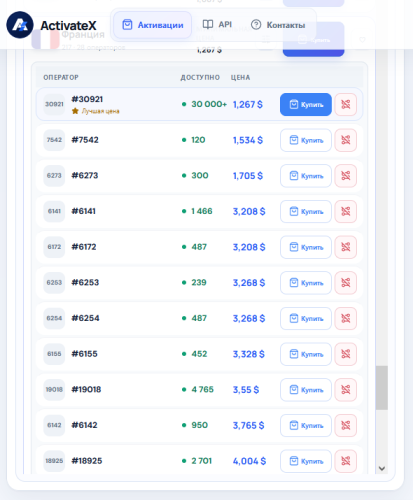413x500 pixels.
Task: Click availability 2 701 of #18925
Action: [x=201, y=461]
